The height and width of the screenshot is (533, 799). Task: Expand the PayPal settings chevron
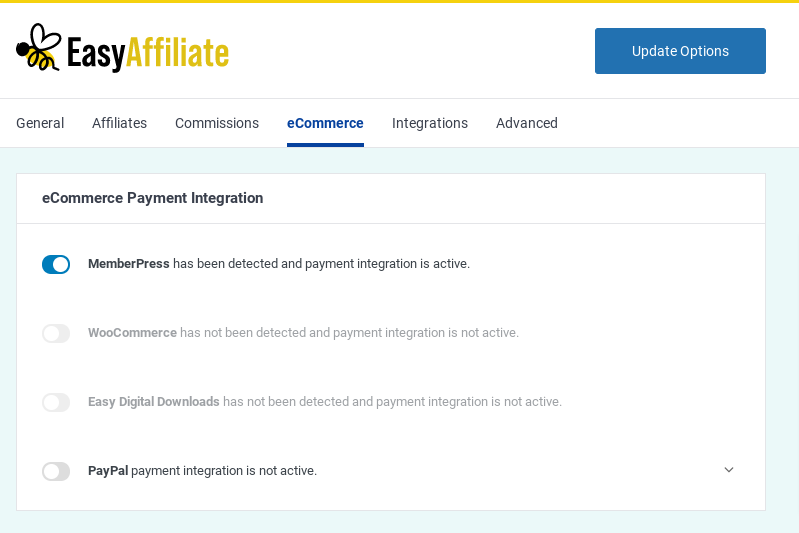[x=729, y=470]
